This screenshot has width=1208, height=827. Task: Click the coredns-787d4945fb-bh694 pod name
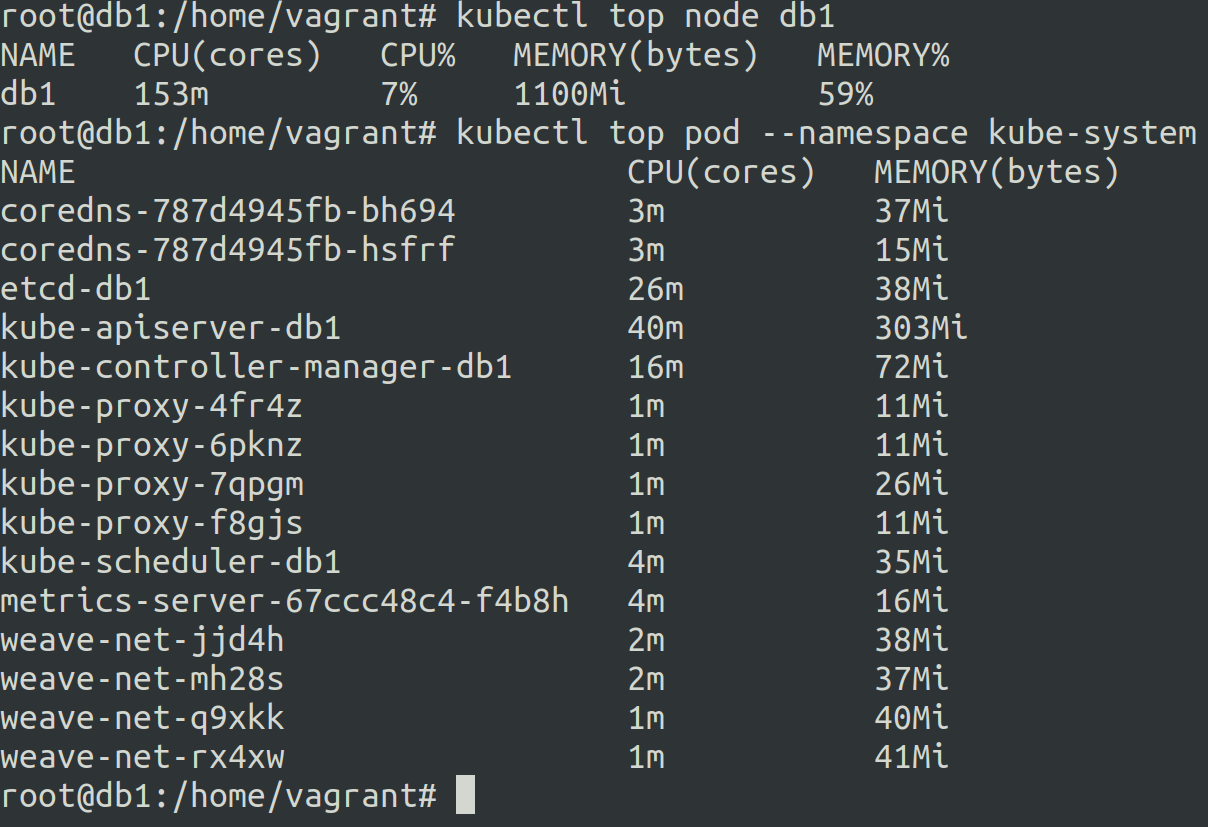pyautogui.click(x=228, y=211)
